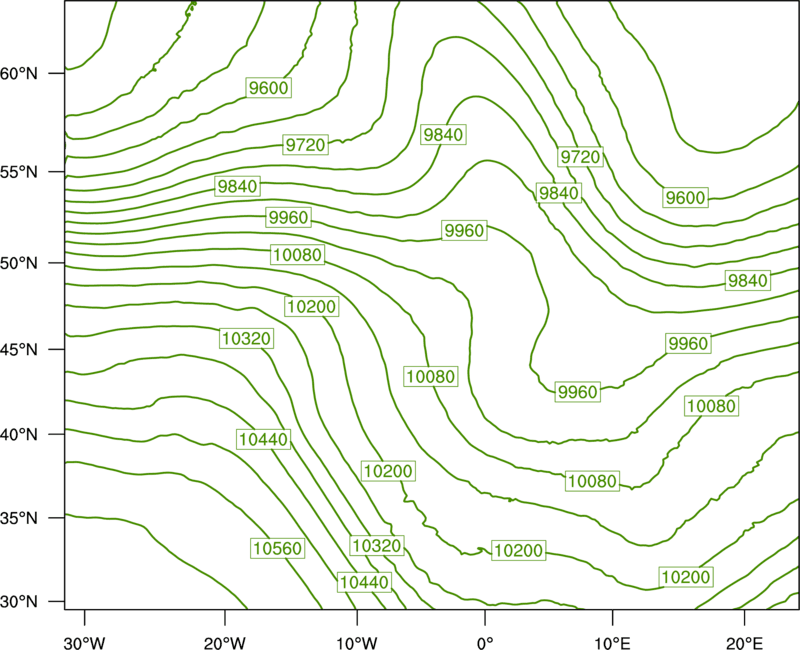This screenshot has height=650, width=800.
Task: Click the 10320 label near 45°N
Action: click(246, 338)
